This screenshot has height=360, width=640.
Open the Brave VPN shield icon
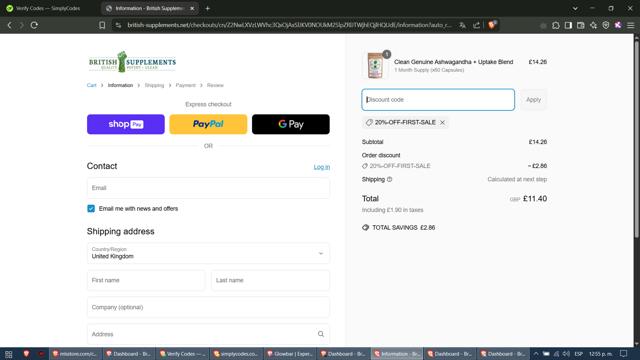[x=606, y=25]
